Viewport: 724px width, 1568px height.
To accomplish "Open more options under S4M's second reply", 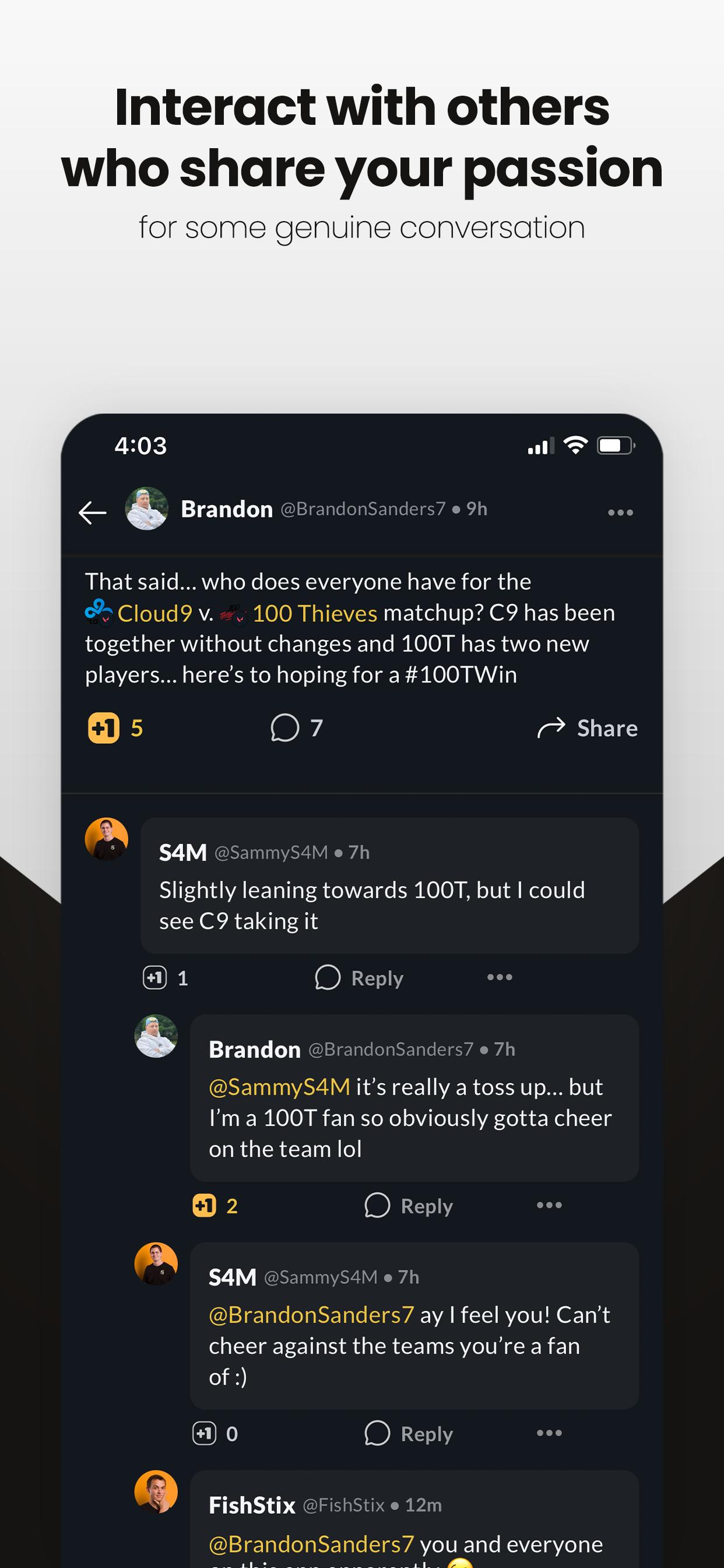I will click(549, 1432).
